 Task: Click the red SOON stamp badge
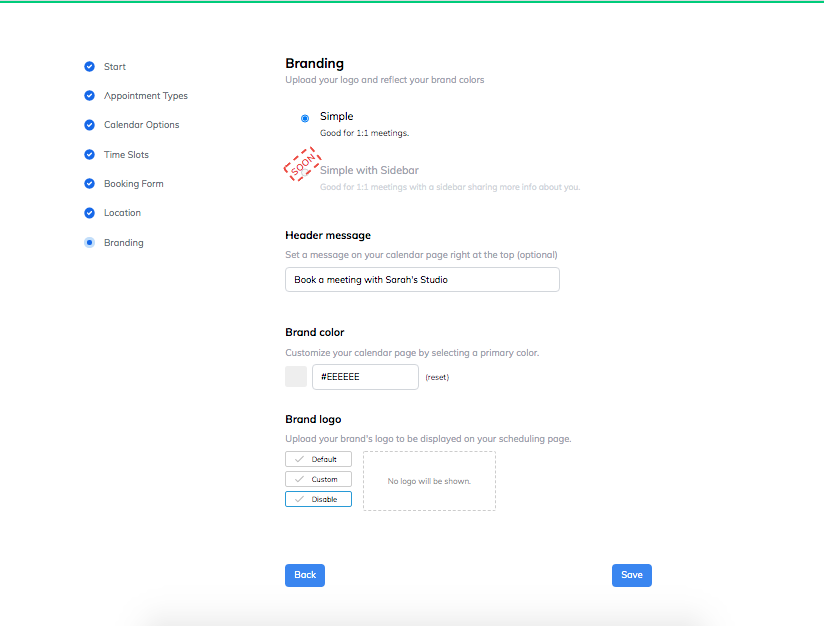301,166
